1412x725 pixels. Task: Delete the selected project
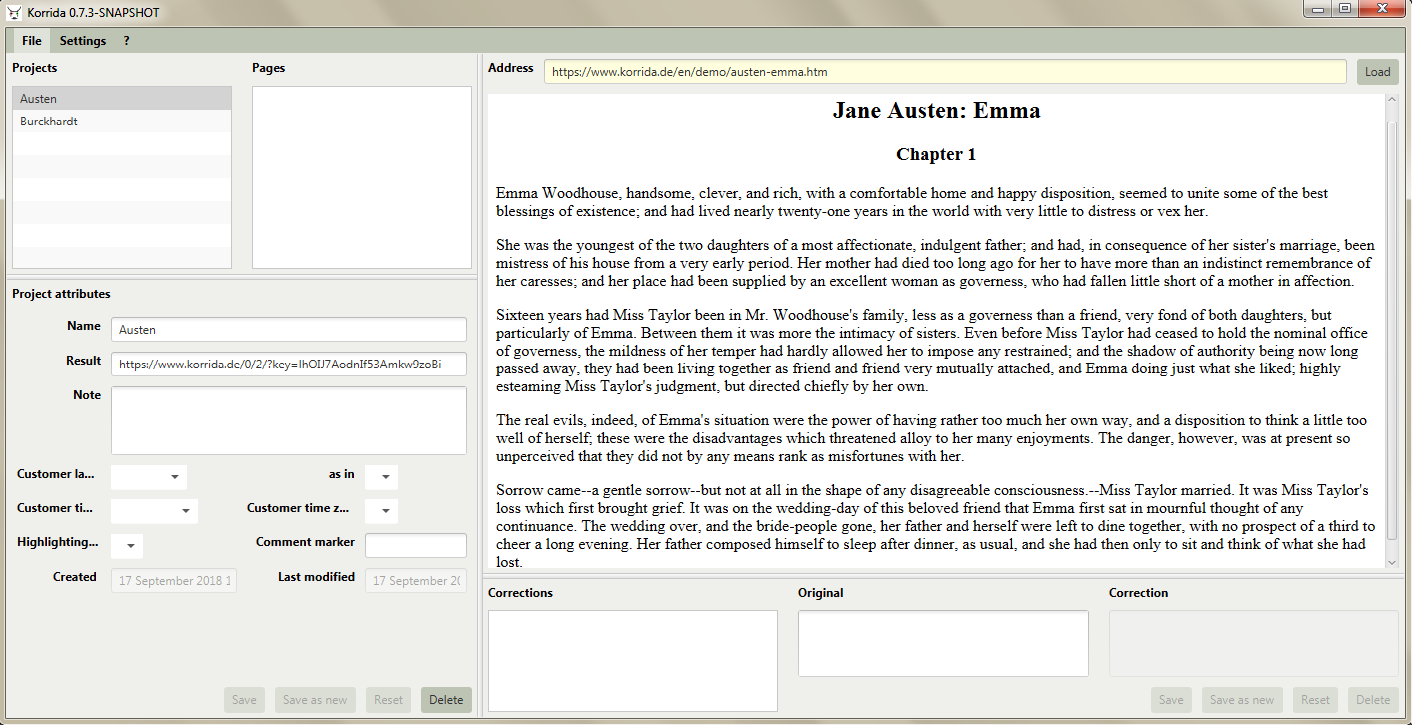[x=446, y=700]
